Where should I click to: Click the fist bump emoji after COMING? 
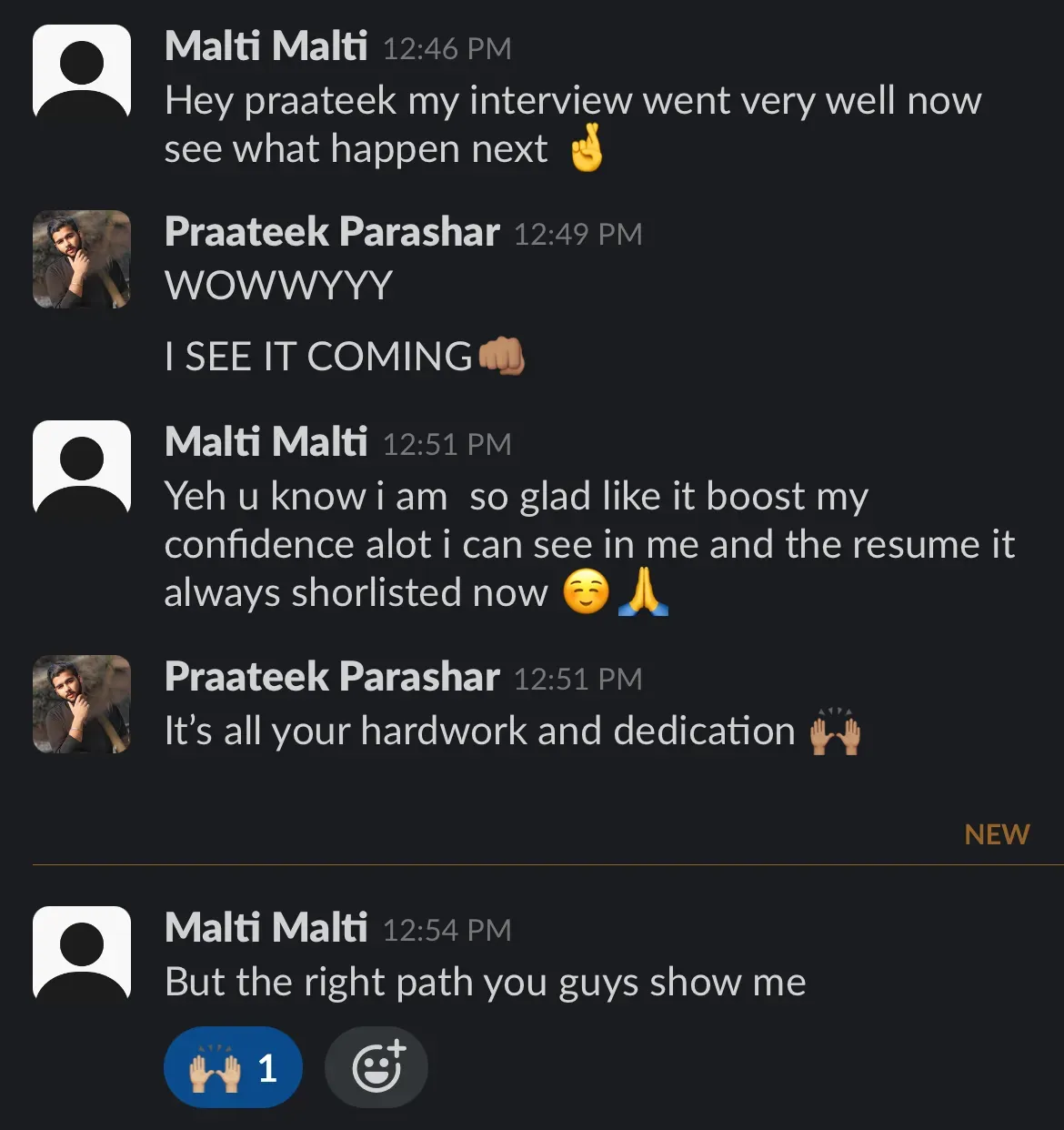tap(502, 356)
